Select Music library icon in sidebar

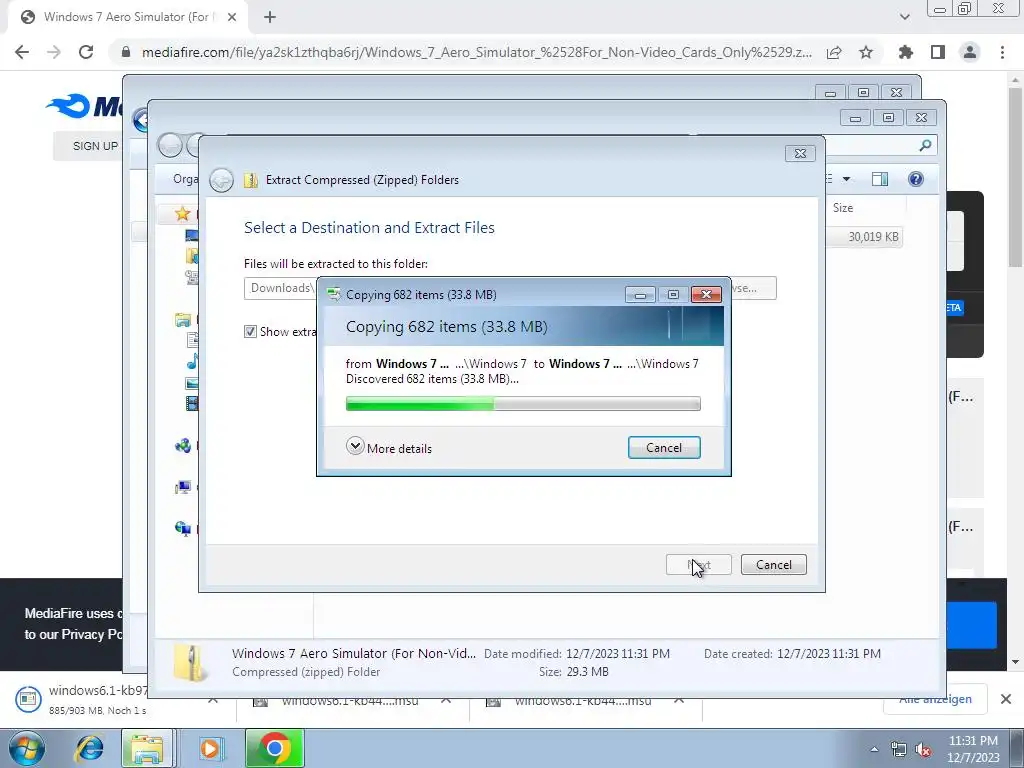coord(192,361)
